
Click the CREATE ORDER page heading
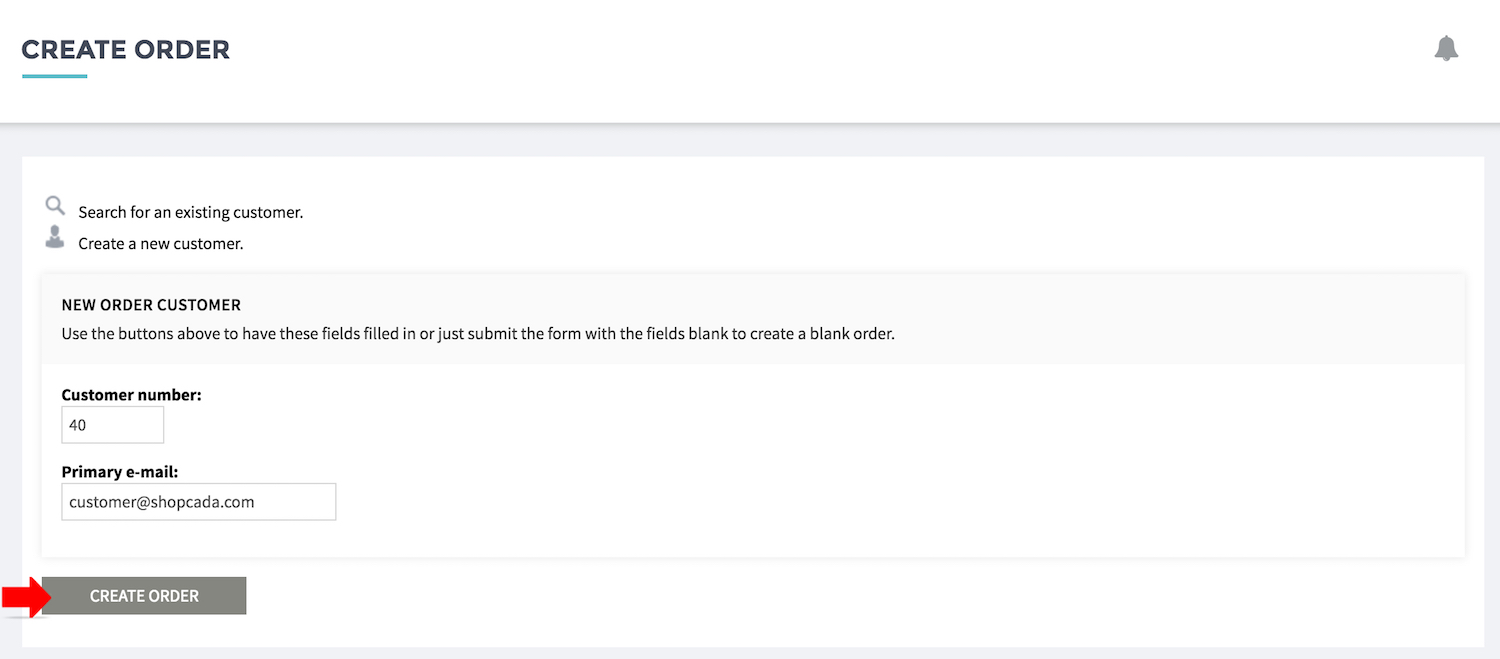click(x=126, y=49)
